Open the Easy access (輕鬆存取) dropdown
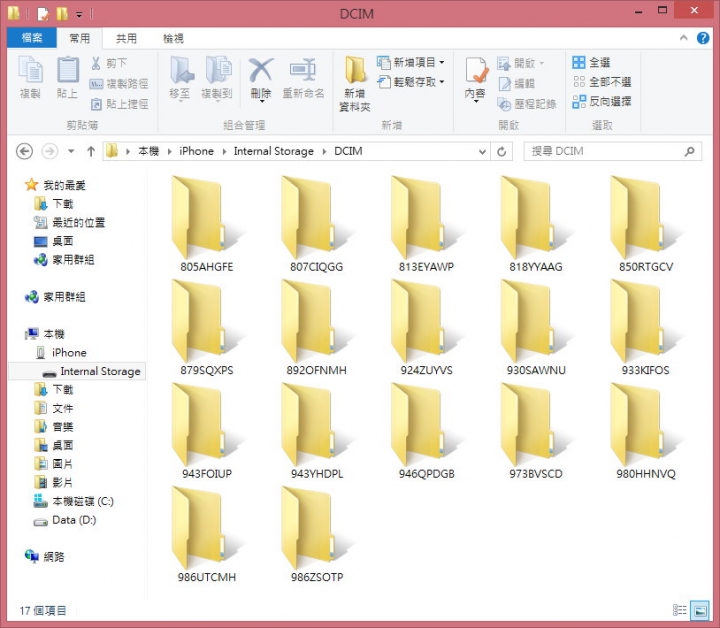Image resolution: width=720 pixels, height=628 pixels. (411, 82)
